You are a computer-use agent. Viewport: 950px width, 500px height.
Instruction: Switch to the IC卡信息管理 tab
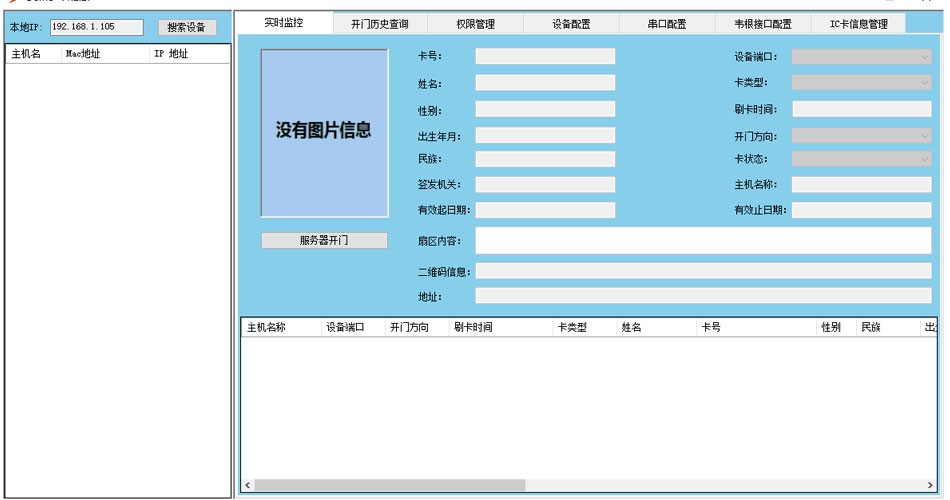click(858, 24)
